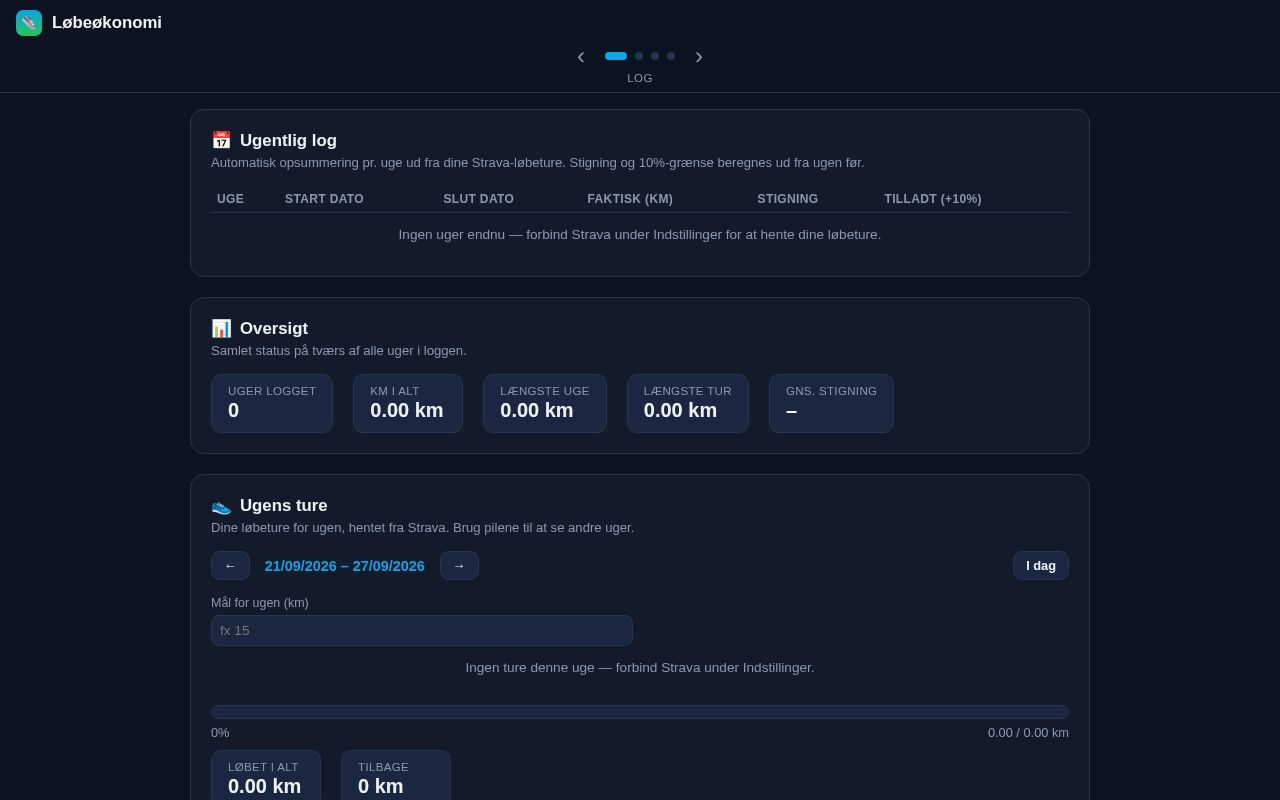Viewport: 1280px width, 800px height.
Task: Switch to the fourth page dot
Action: click(671, 56)
